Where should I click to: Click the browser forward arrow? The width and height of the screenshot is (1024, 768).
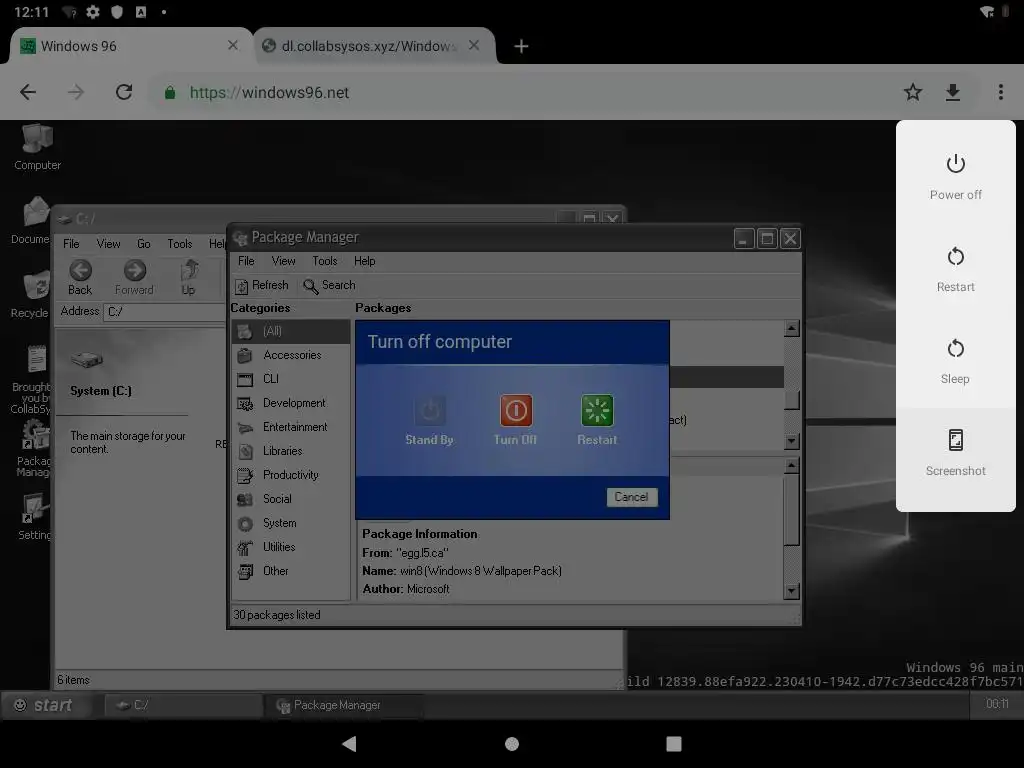(76, 92)
